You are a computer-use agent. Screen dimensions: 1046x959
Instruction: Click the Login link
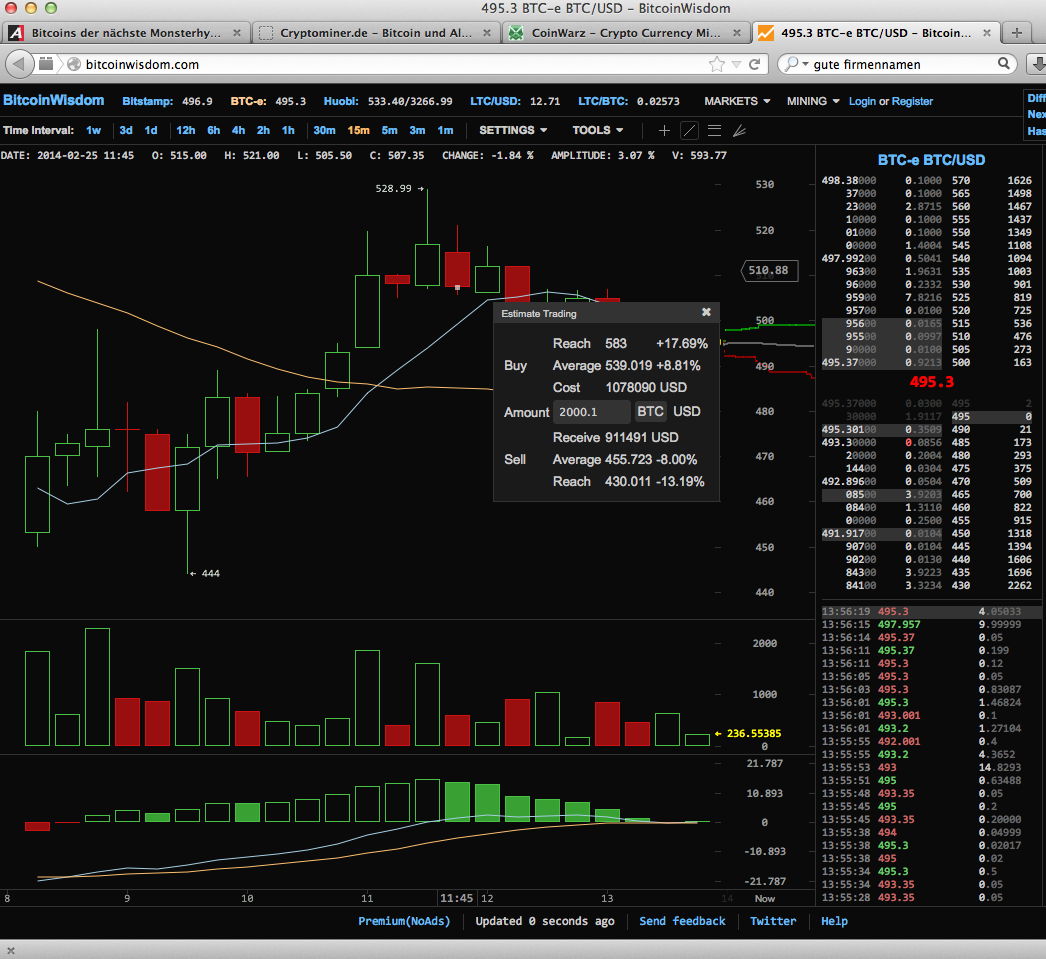(x=862, y=101)
